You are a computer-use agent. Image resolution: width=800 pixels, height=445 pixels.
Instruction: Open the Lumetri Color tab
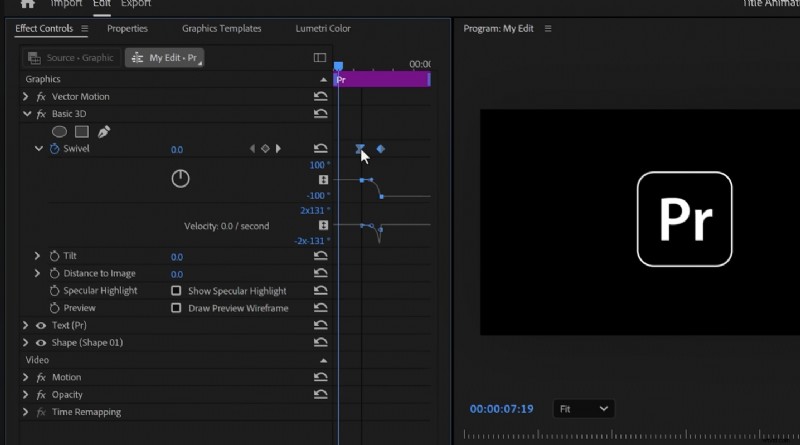click(x=323, y=29)
